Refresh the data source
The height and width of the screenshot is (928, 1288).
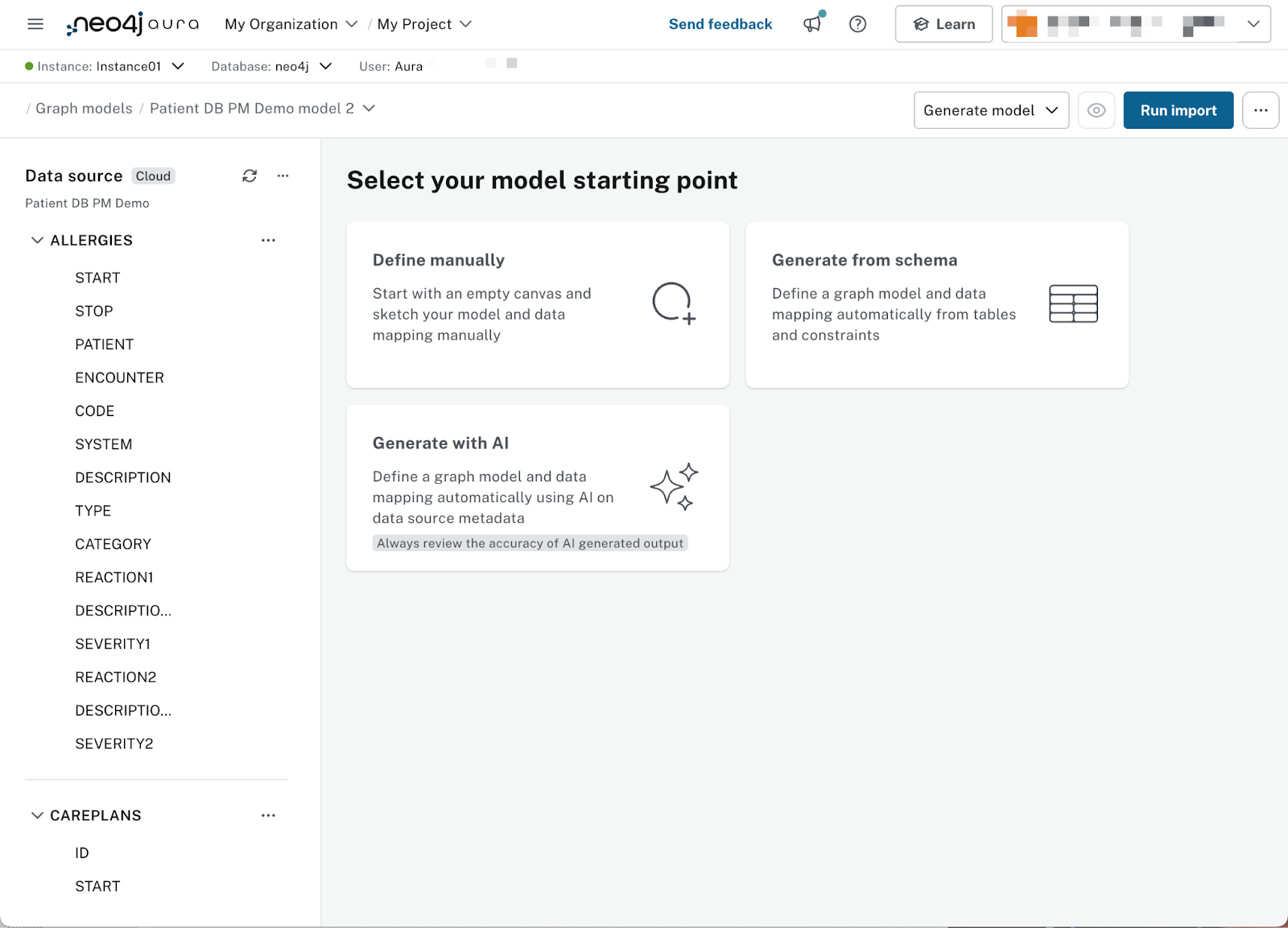point(250,175)
